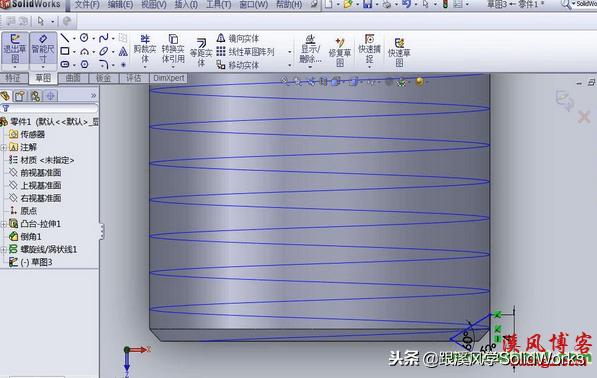Click Linear Sketch Pattern (线性草图阵列)
The height and width of the screenshot is (378, 597).
tap(245, 51)
